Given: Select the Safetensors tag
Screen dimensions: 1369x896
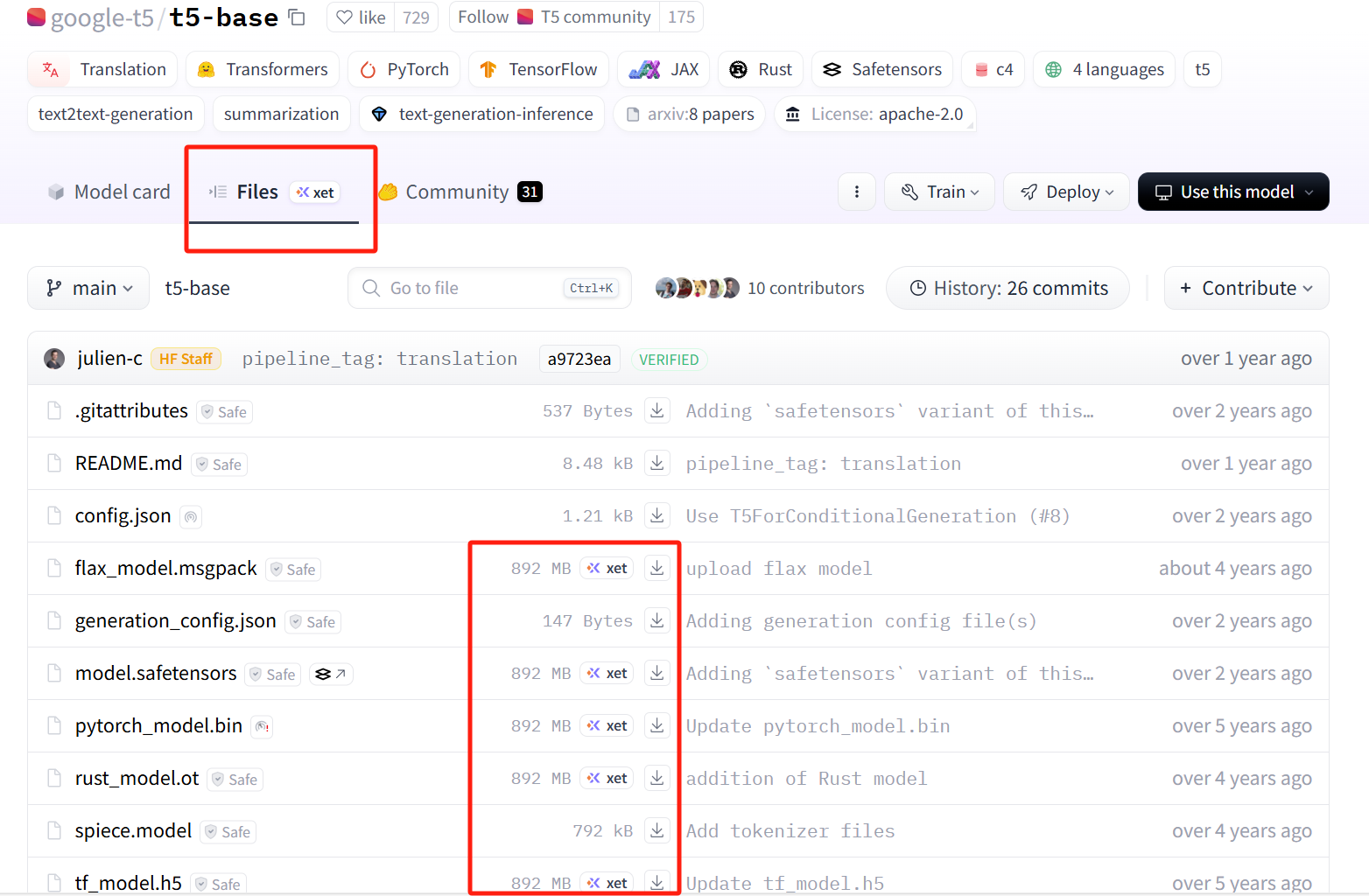Looking at the screenshot, I should tap(882, 69).
